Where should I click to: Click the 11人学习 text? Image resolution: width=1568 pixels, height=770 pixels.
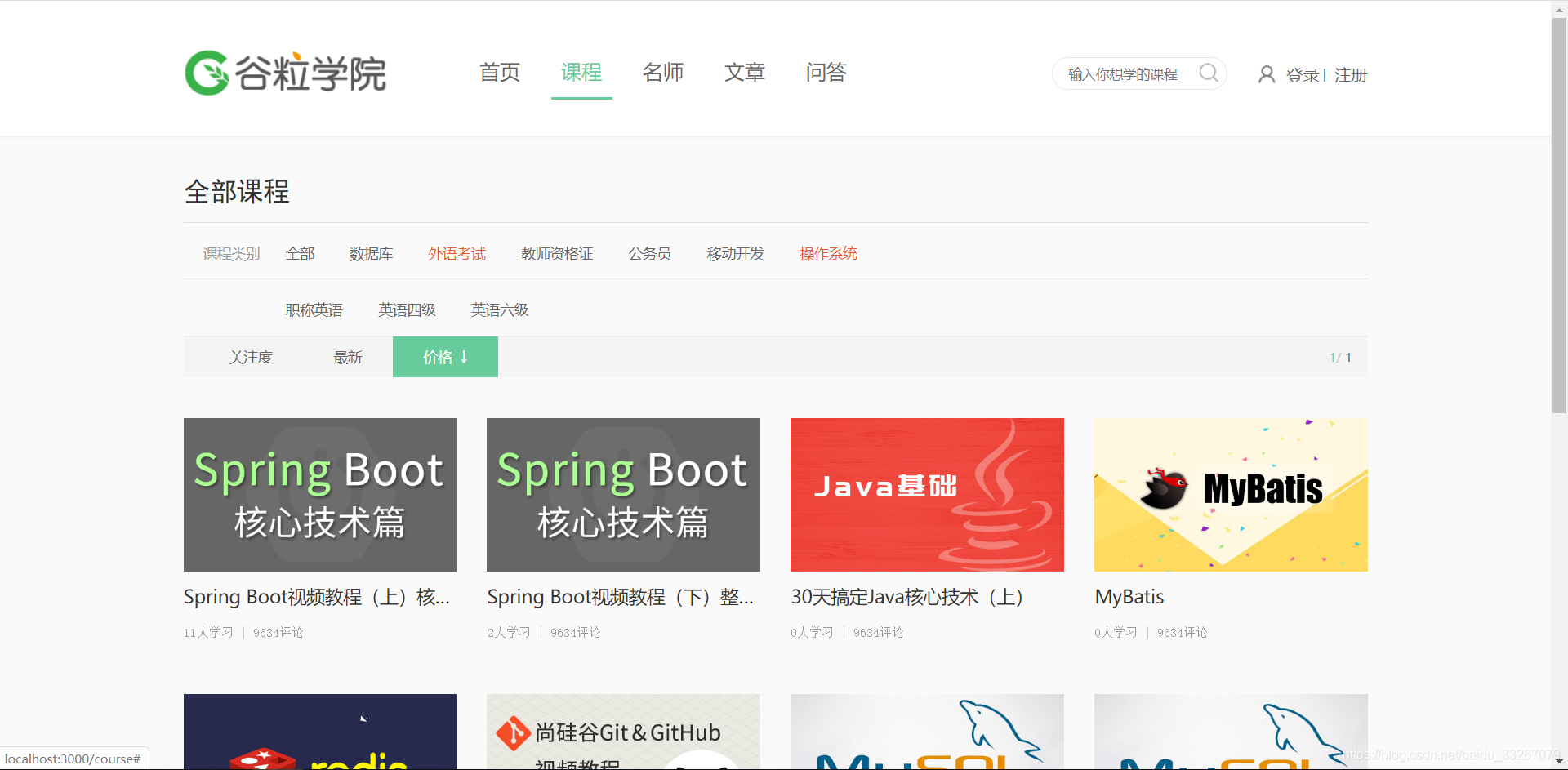pyautogui.click(x=208, y=633)
